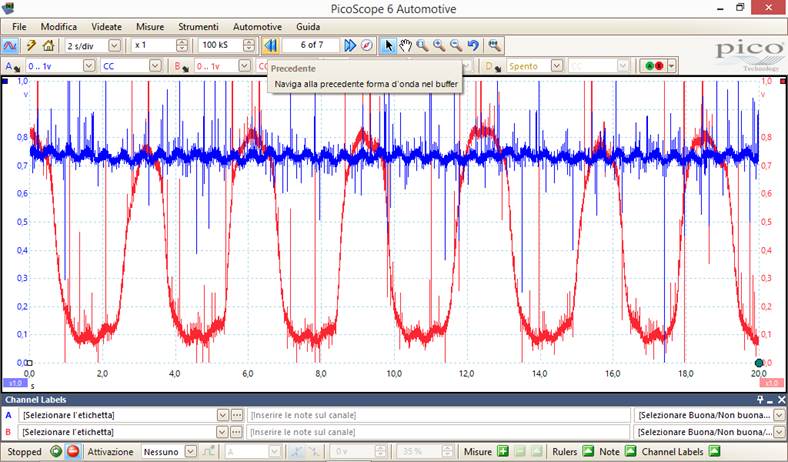
Task: Click channel B notes input field
Action: point(437,432)
